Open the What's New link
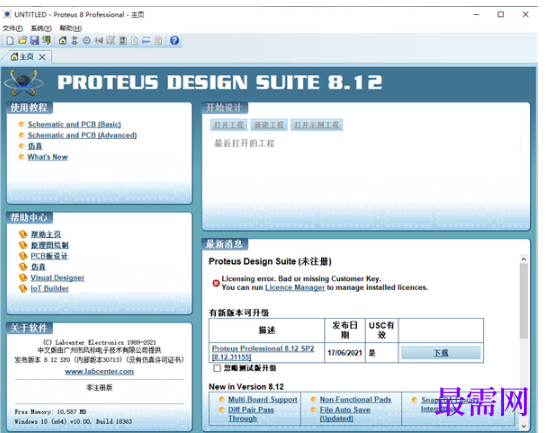This screenshot has height=433, width=547. 48,157
